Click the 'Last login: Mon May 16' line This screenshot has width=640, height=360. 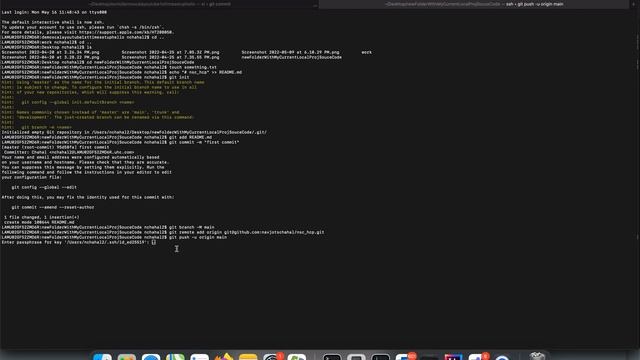point(54,12)
